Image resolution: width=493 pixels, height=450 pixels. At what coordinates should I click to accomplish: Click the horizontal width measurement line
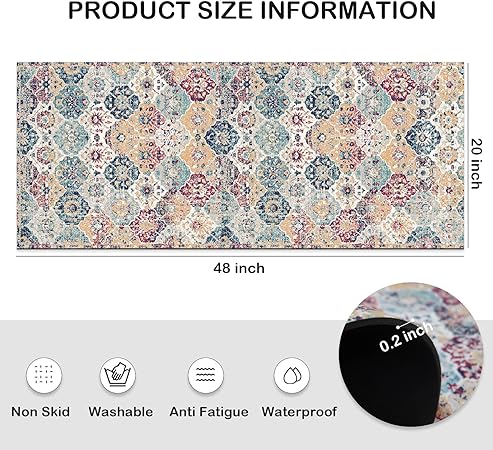(x=240, y=256)
